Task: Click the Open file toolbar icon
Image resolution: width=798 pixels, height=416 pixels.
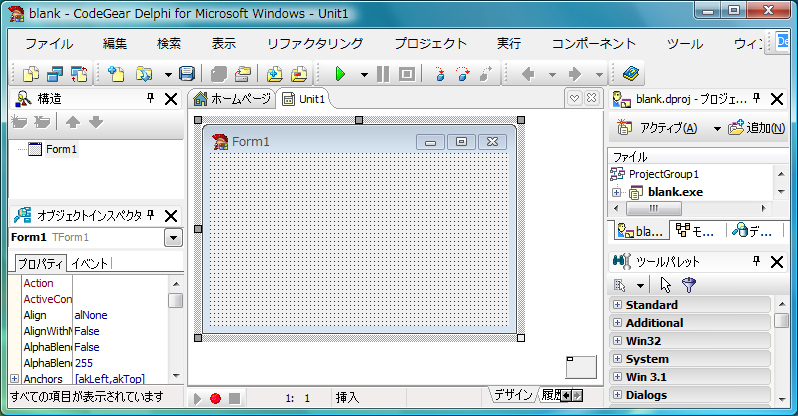Action: coord(144,74)
